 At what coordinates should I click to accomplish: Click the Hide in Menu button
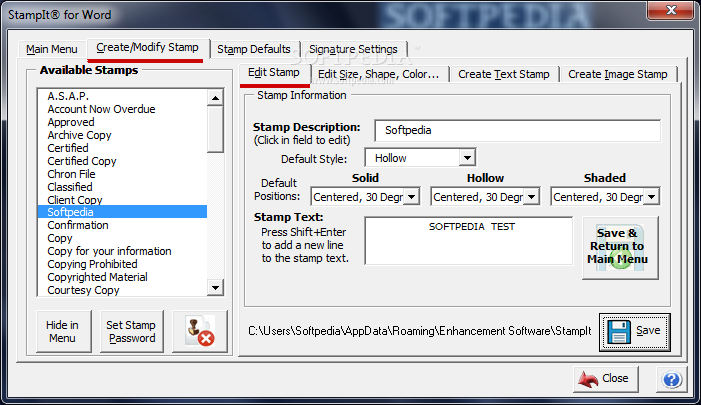pyautogui.click(x=63, y=331)
